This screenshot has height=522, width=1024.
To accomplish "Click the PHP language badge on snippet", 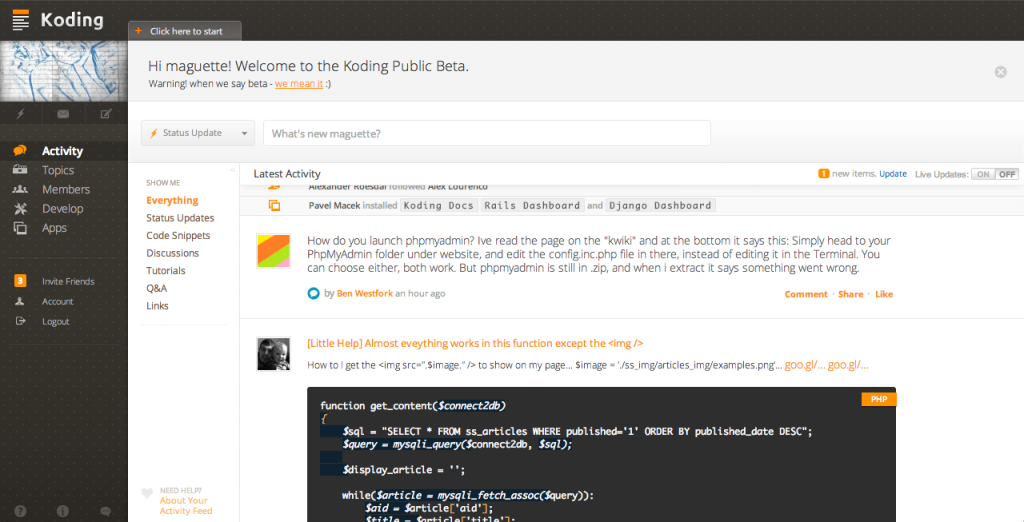I will [x=879, y=399].
